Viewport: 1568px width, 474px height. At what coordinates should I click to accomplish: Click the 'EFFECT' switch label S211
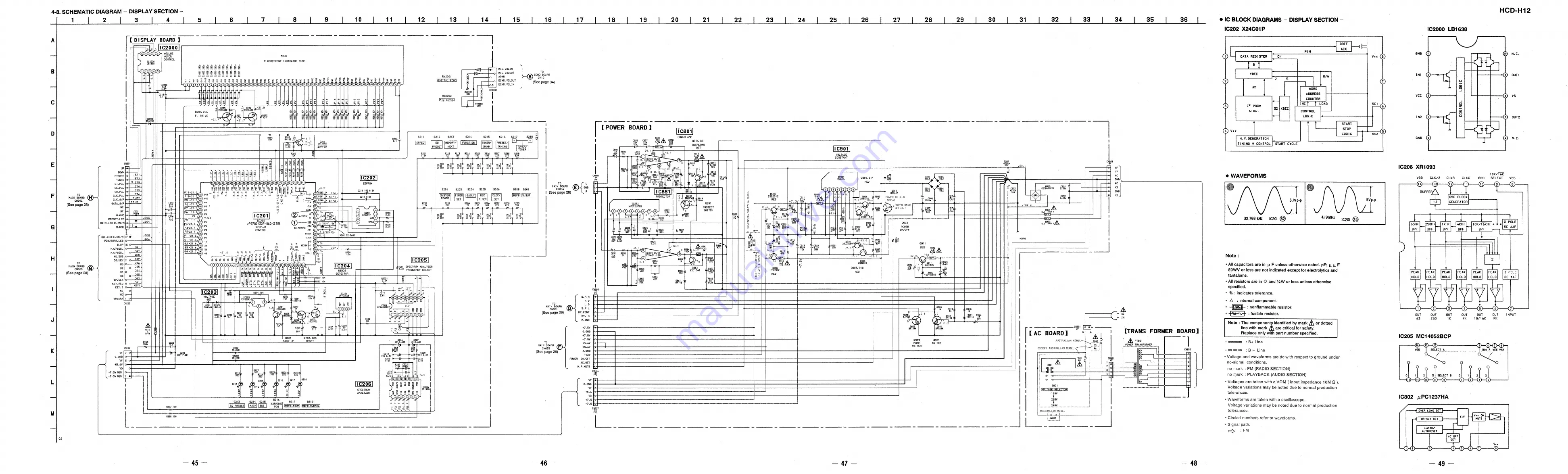[421, 143]
